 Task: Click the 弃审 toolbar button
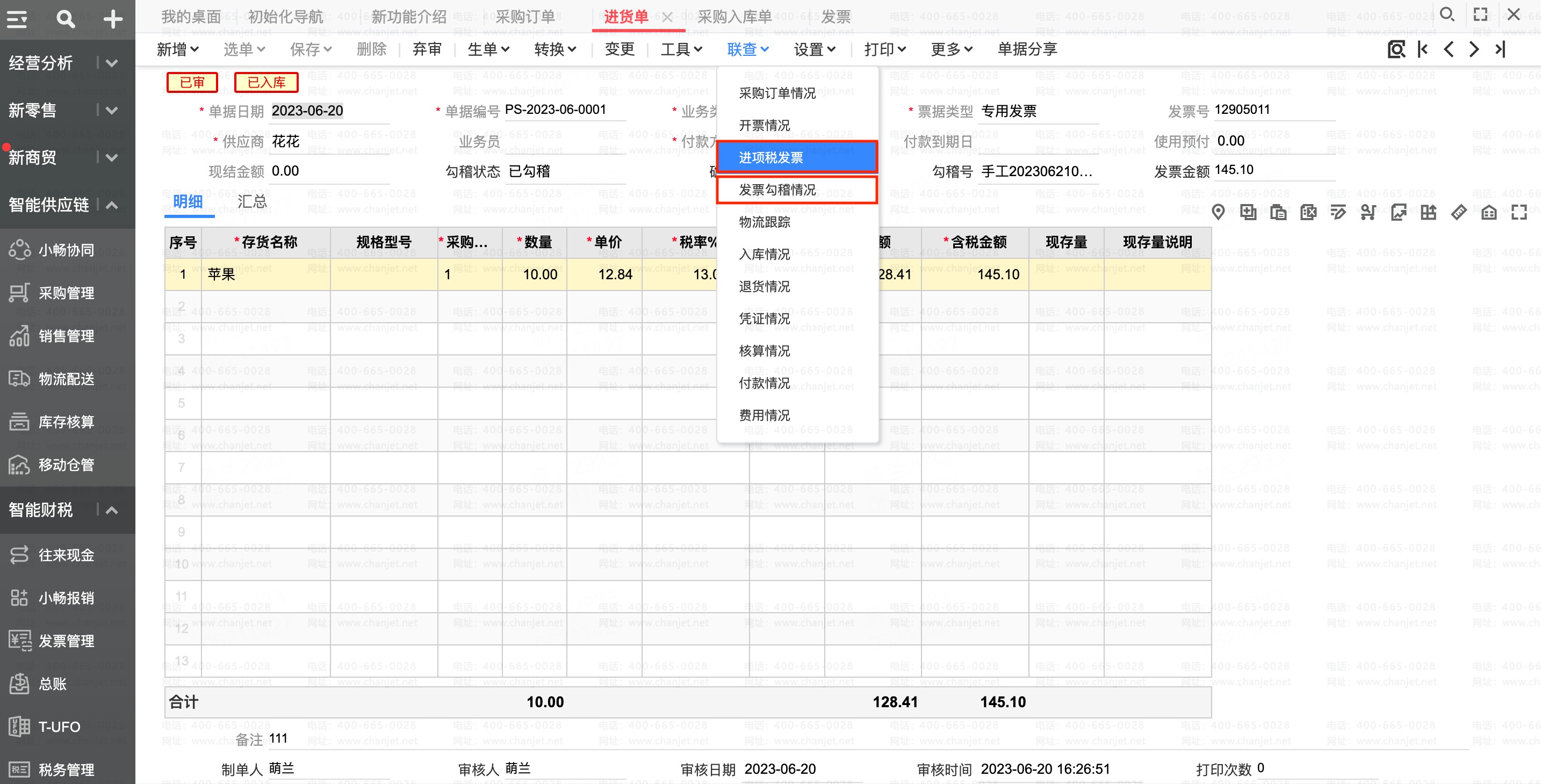427,49
